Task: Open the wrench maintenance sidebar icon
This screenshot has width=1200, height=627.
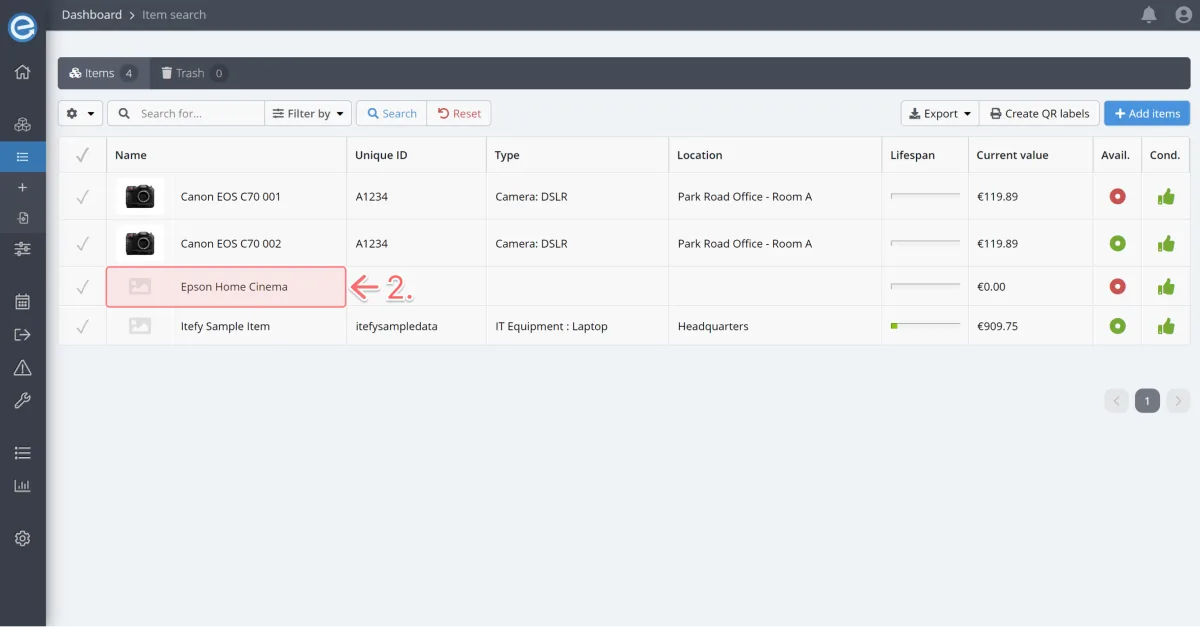Action: pyautogui.click(x=22, y=401)
